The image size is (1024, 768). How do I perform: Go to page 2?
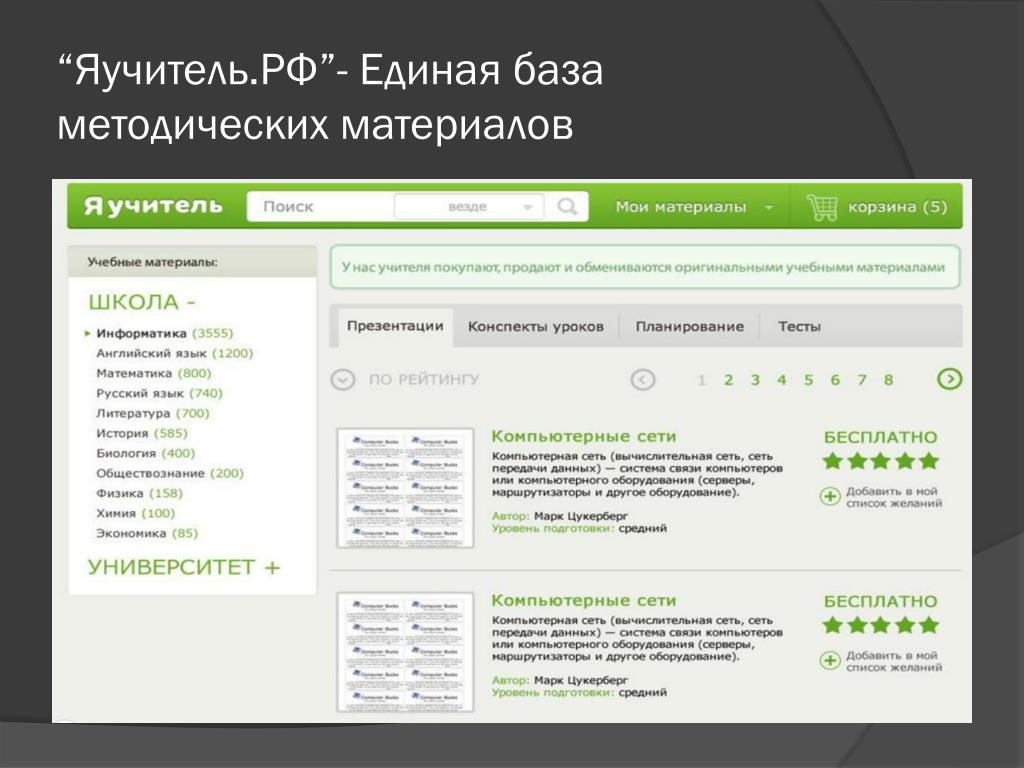[728, 380]
